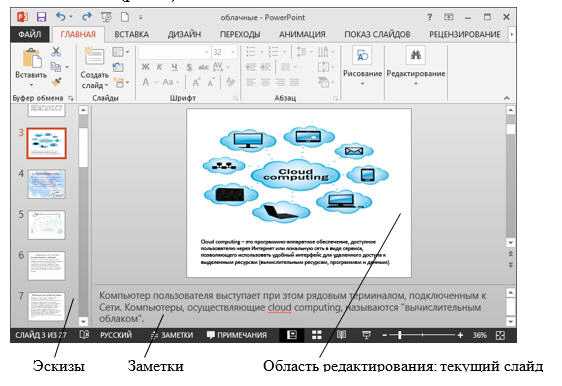
Task: Decrease font size with smaller A
Action: [211, 83]
